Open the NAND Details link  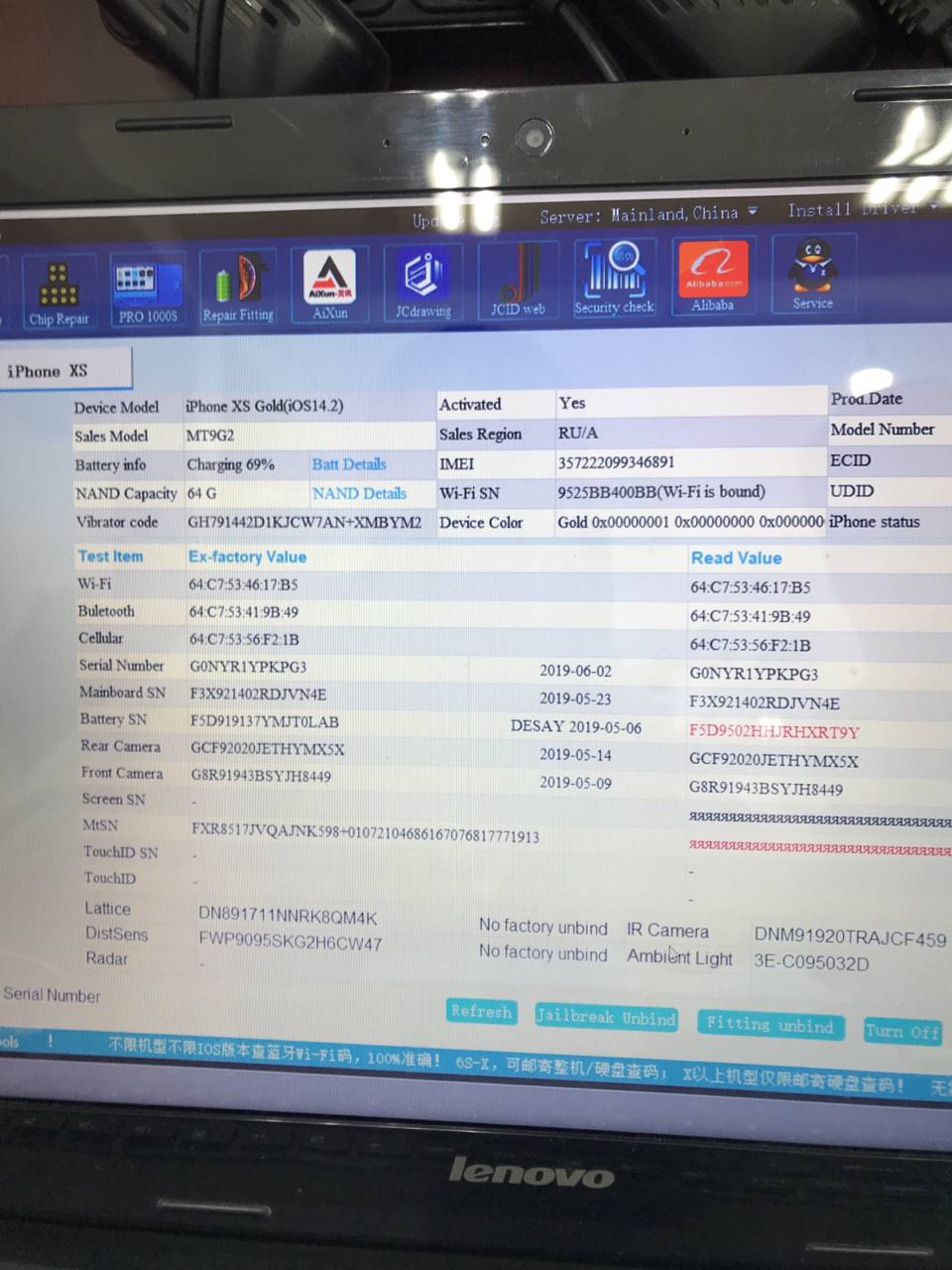tap(359, 493)
